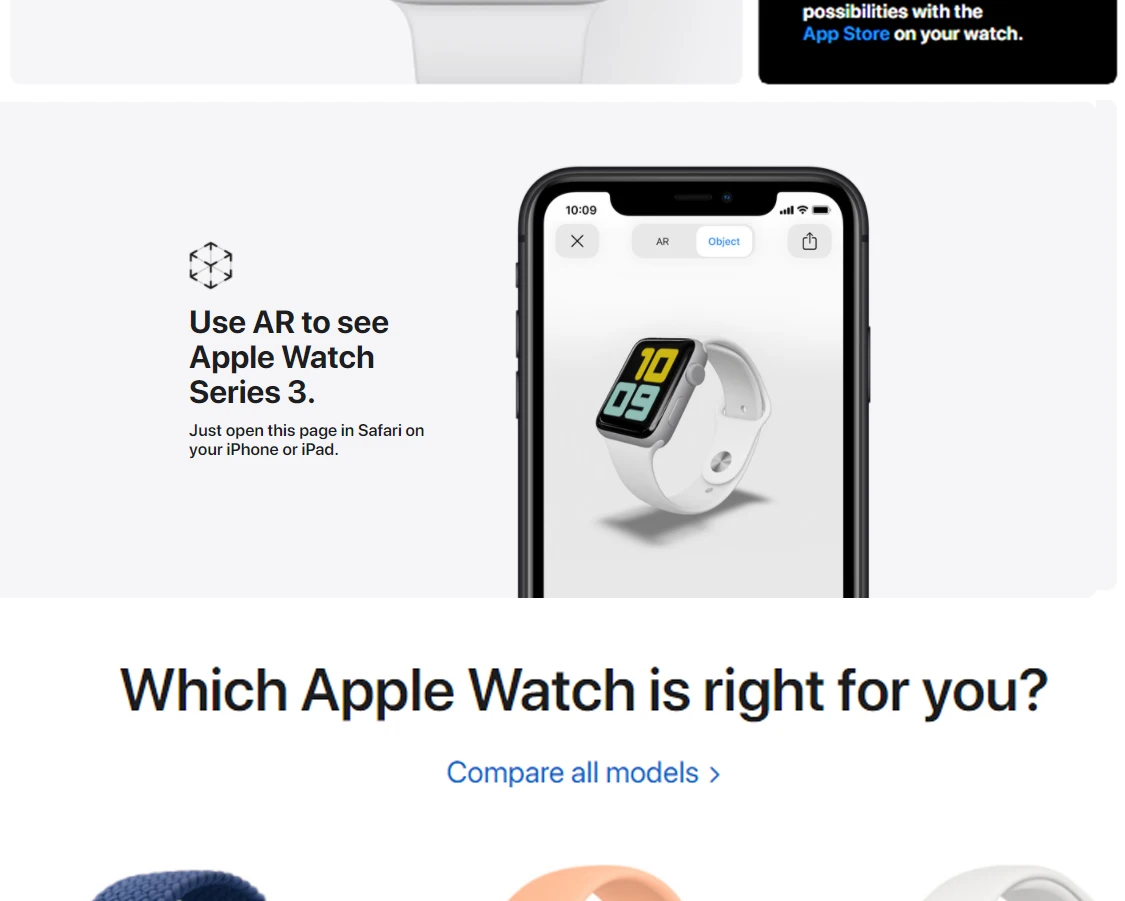Select the peach band watch
This screenshot has height=901, width=1125.
(594, 883)
